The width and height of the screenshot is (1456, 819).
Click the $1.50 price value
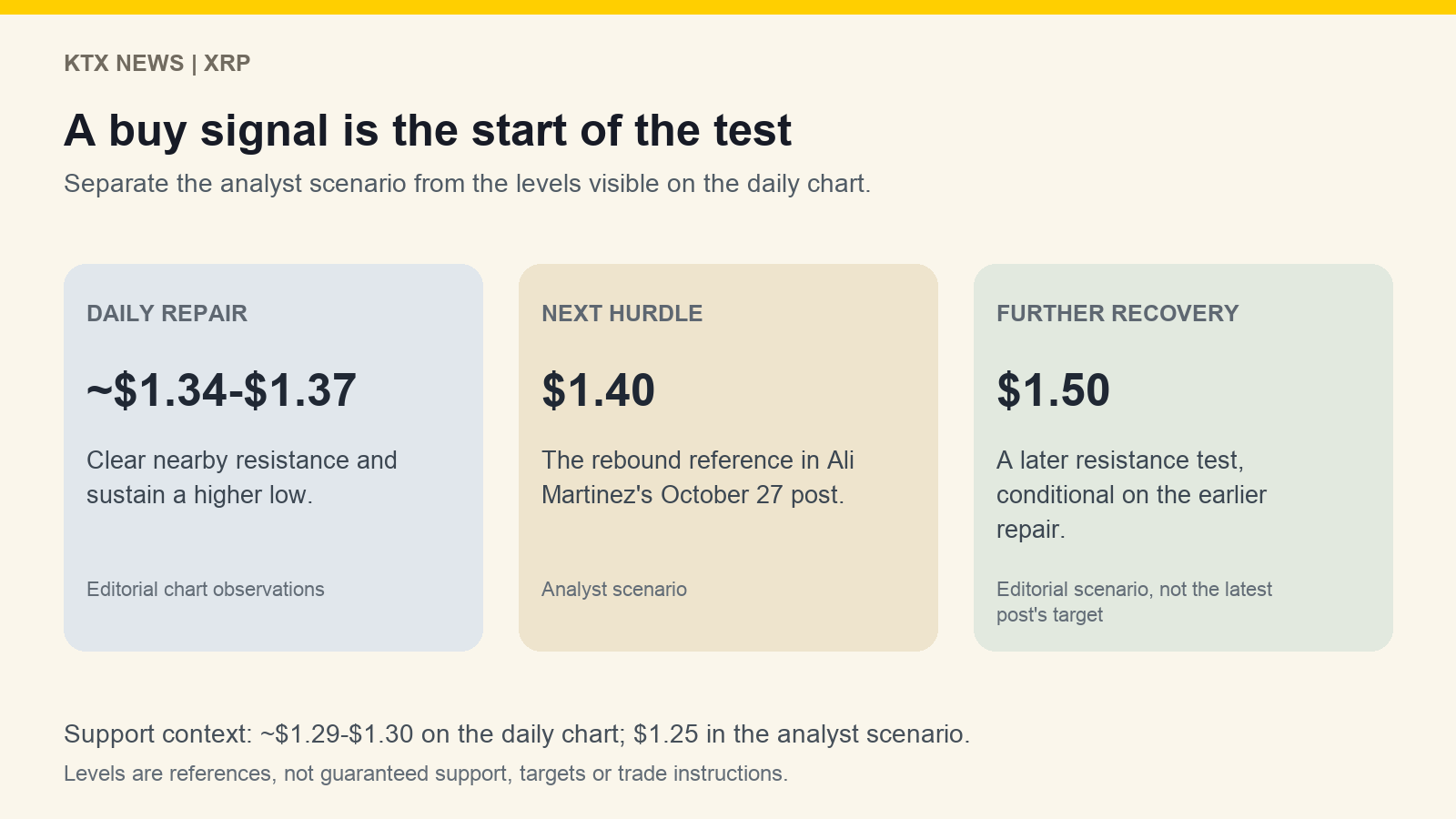pos(1053,390)
